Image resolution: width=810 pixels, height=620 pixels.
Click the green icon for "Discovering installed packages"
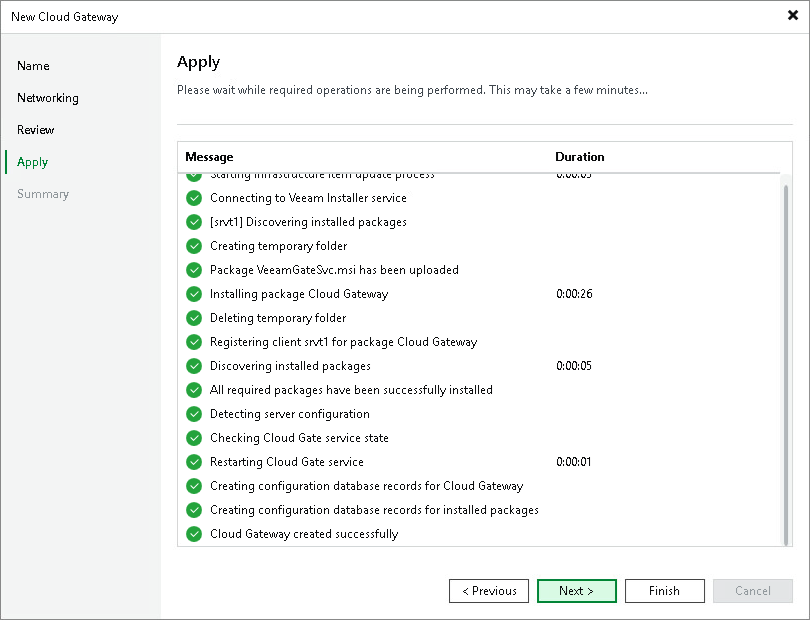(x=194, y=366)
